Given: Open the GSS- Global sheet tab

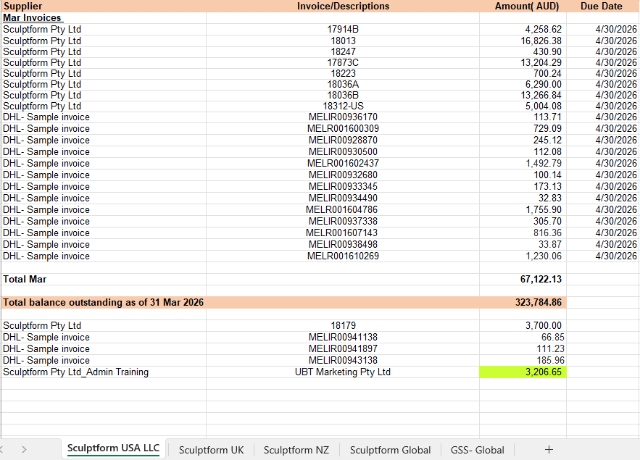Looking at the screenshot, I should click(x=477, y=450).
